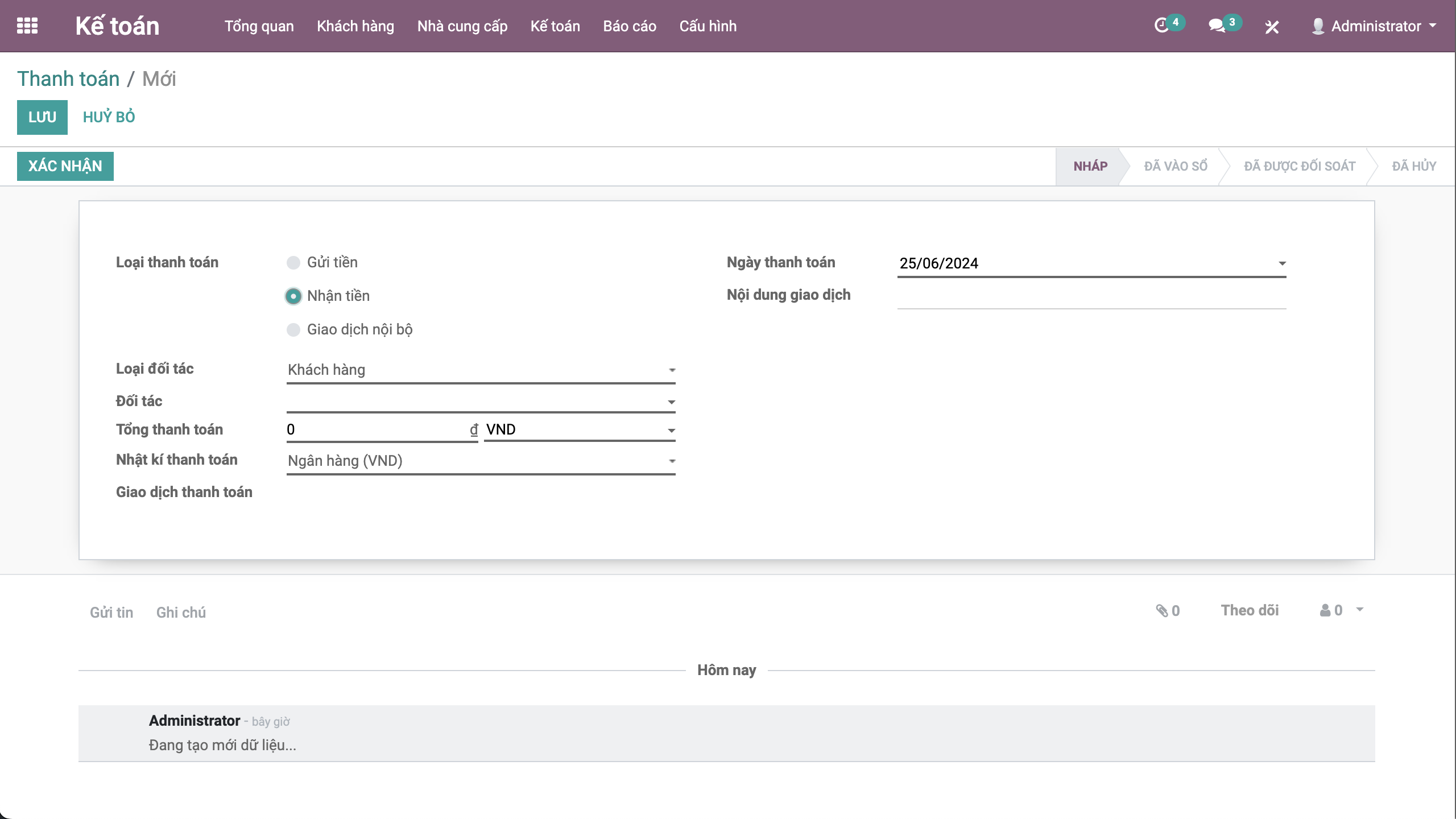Click the Administrator user avatar icon
The width and height of the screenshot is (1456, 819).
click(x=1318, y=26)
